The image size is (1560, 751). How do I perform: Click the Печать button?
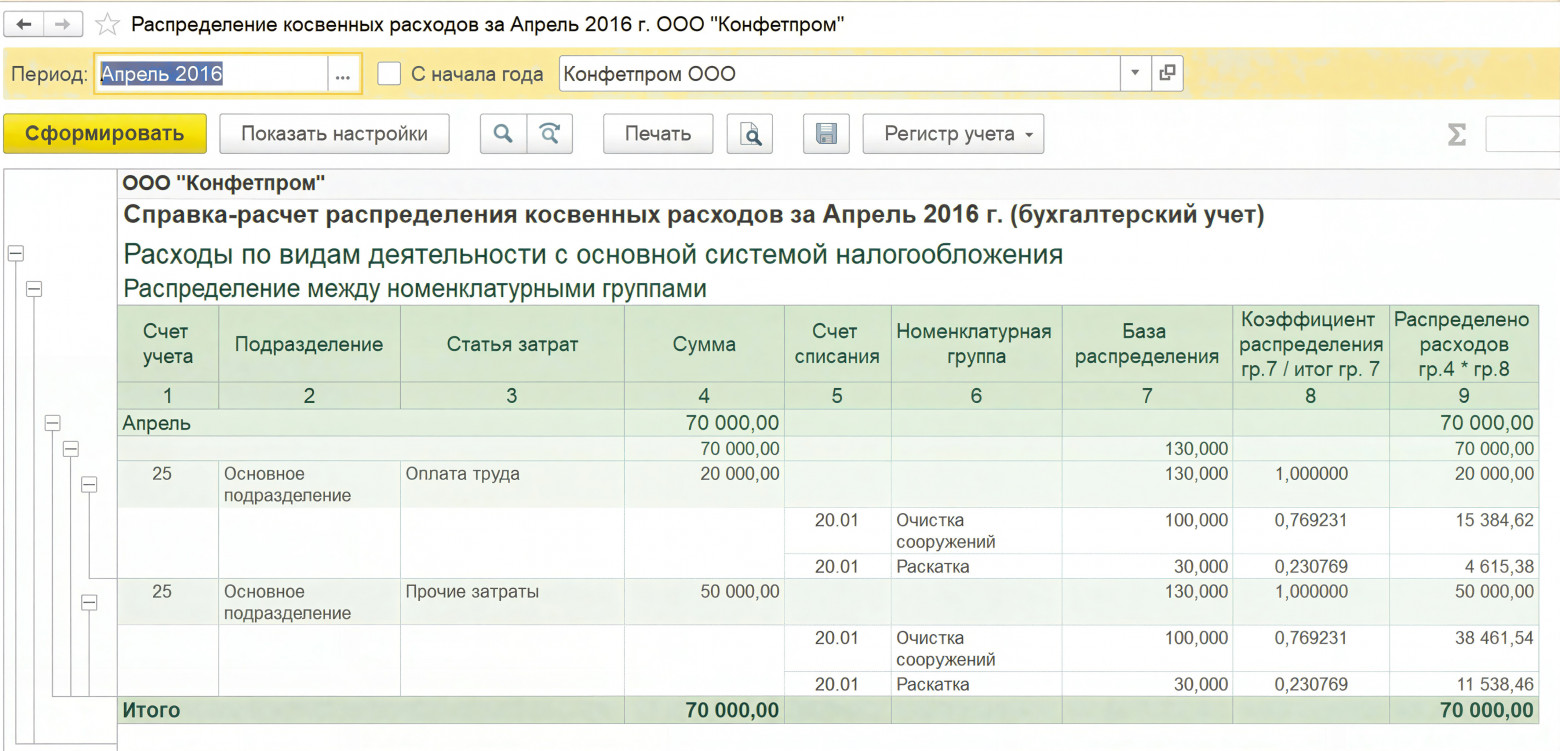(657, 133)
